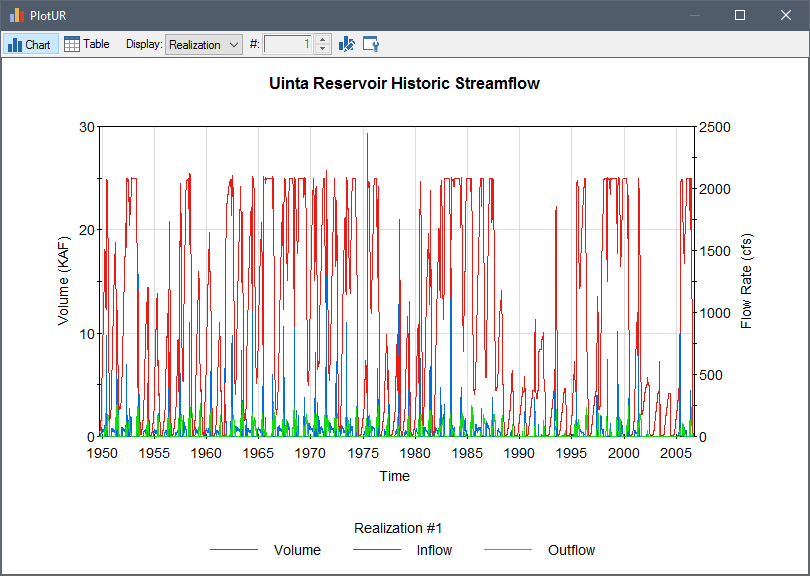Open the Display Realization dropdown
Image resolution: width=810 pixels, height=576 pixels.
[204, 44]
